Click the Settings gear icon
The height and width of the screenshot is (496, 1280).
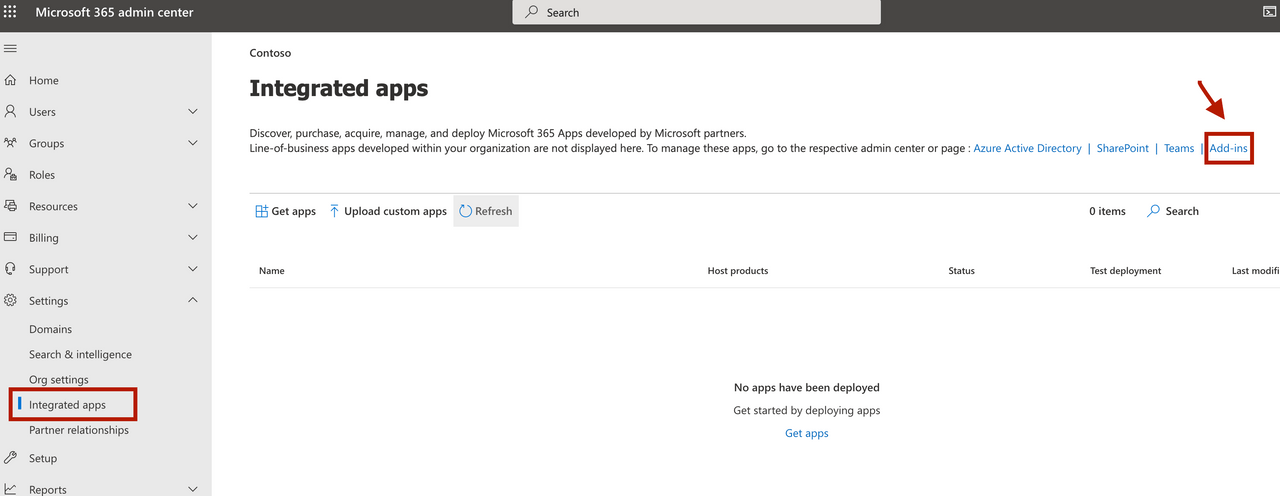[10, 300]
